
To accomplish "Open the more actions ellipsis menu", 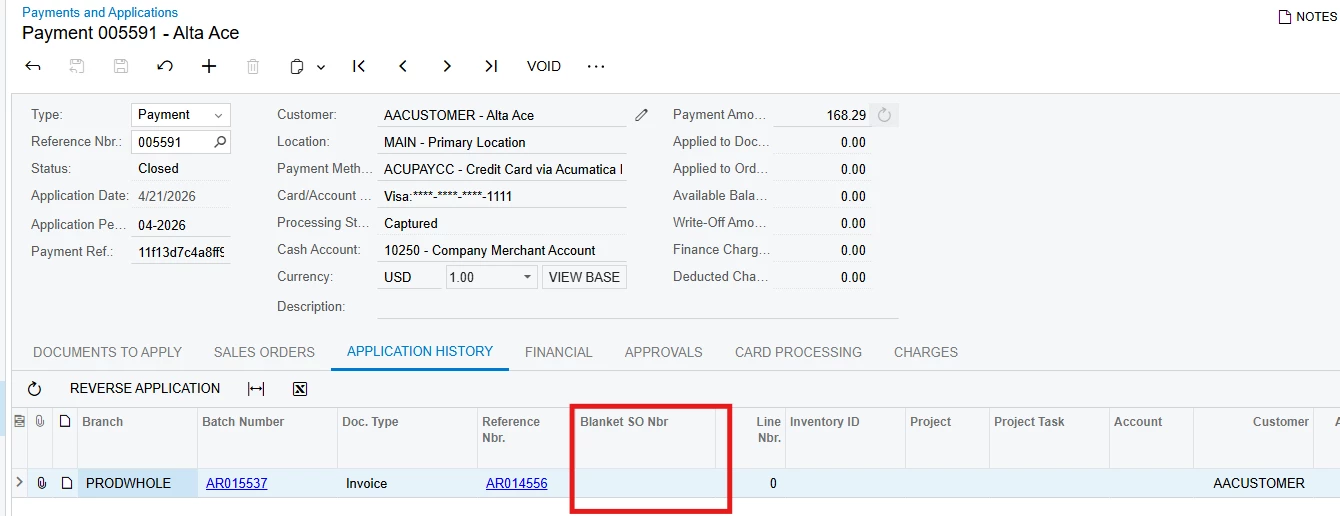I will click(x=596, y=66).
